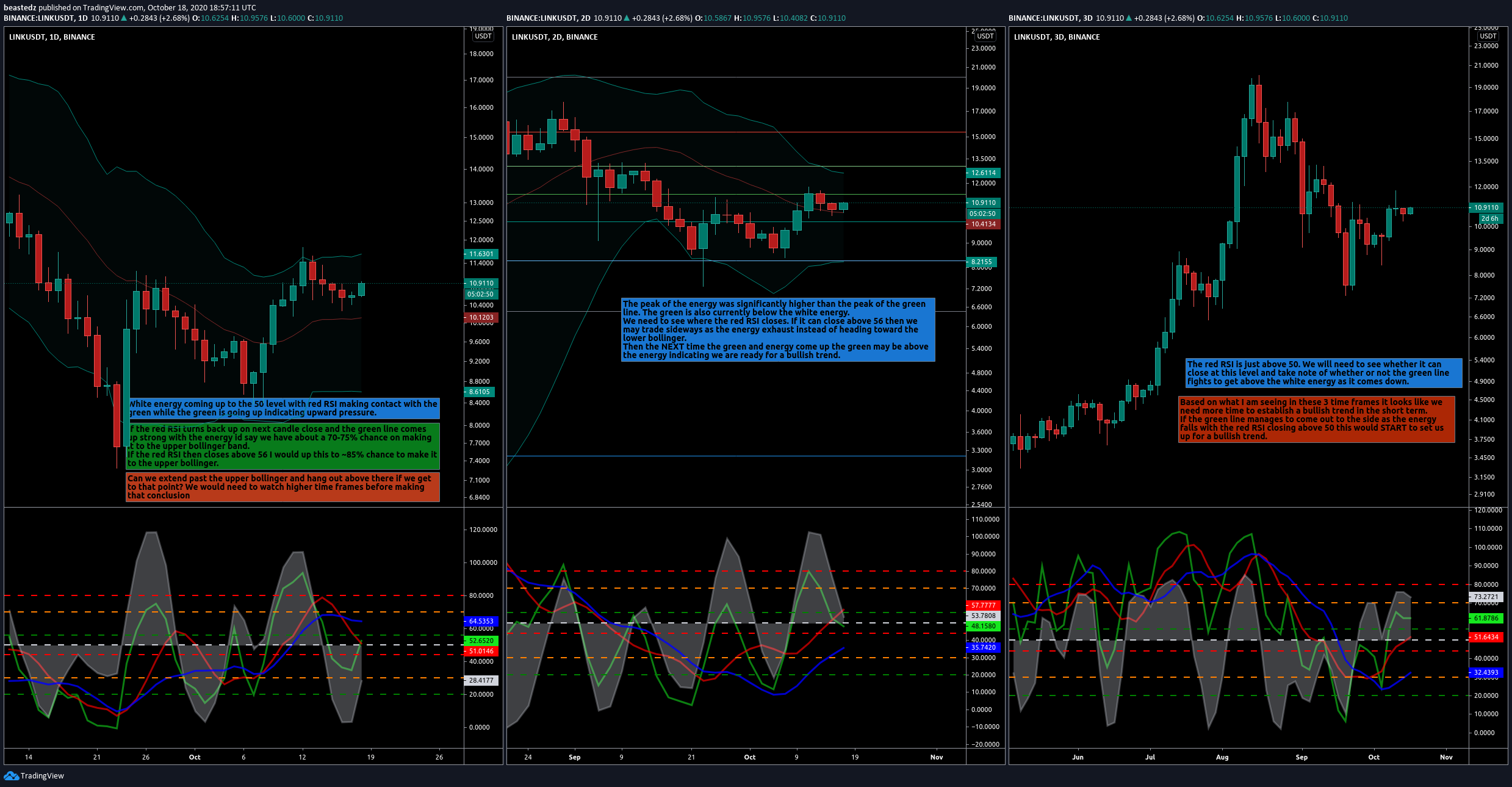Click the 'Oct' date label on 1D time axis
This screenshot has width=1512, height=787.
click(x=195, y=757)
